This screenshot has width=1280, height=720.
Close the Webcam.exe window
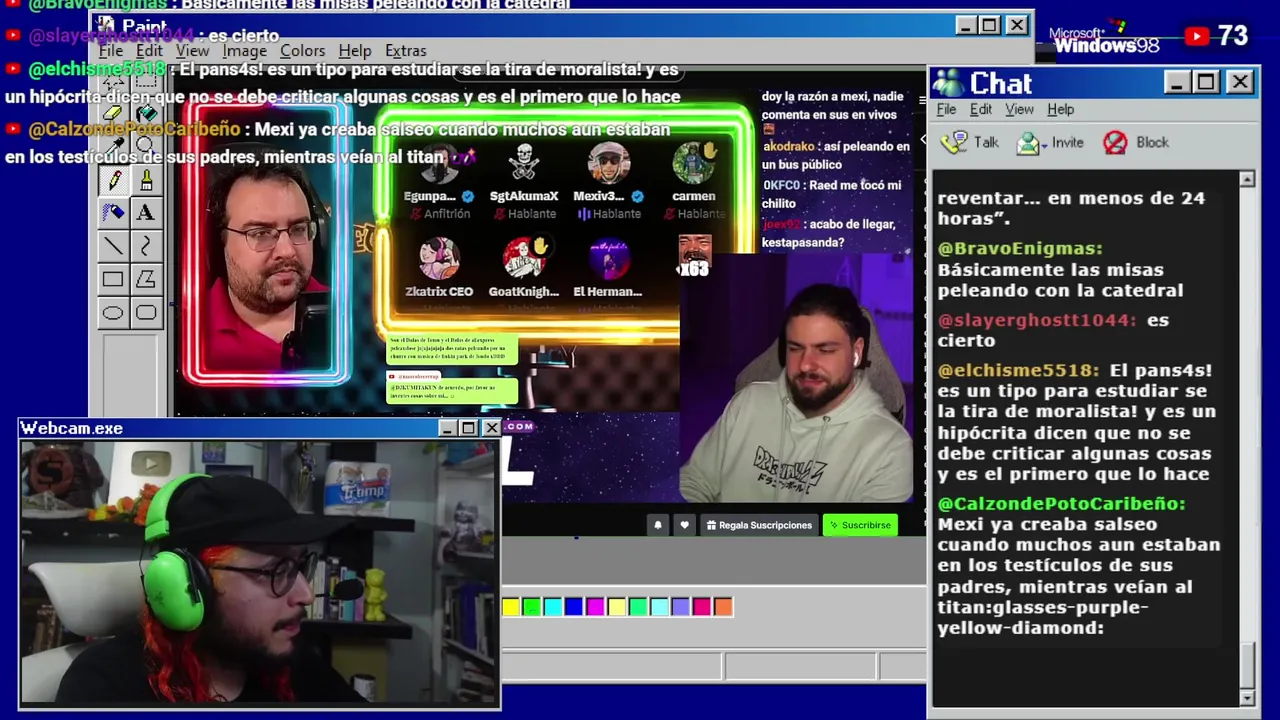tap(491, 428)
